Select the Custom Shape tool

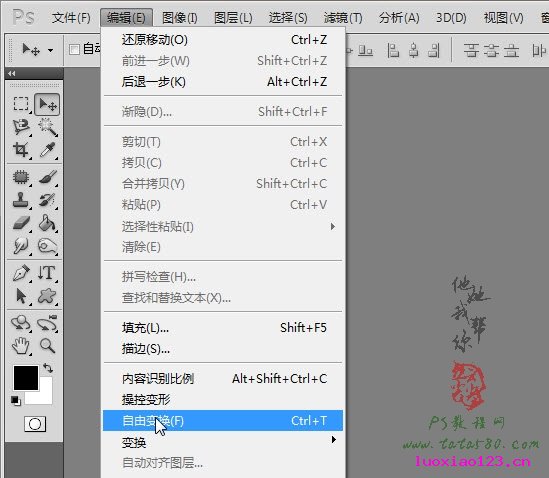click(48, 296)
